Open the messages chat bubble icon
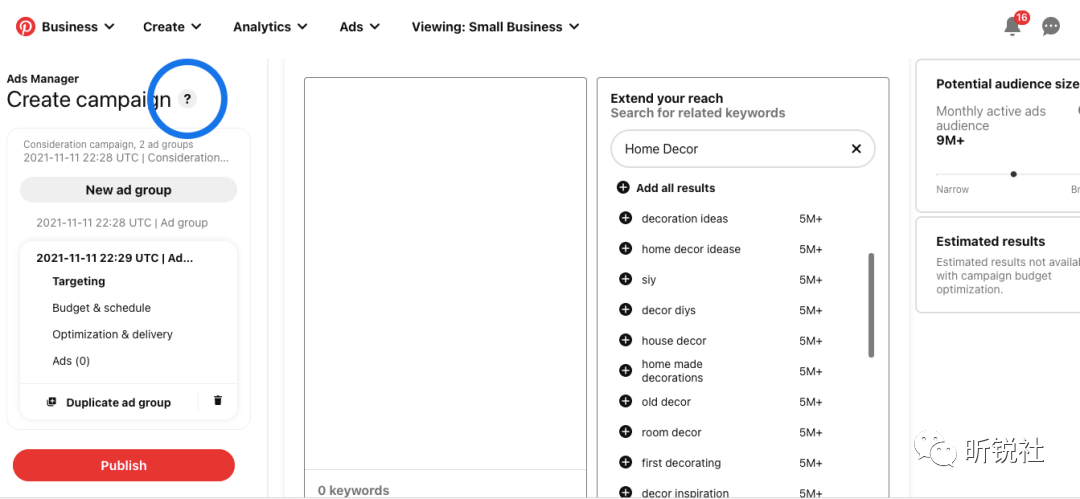Viewport: 1080px width, 499px height. coord(1051,27)
